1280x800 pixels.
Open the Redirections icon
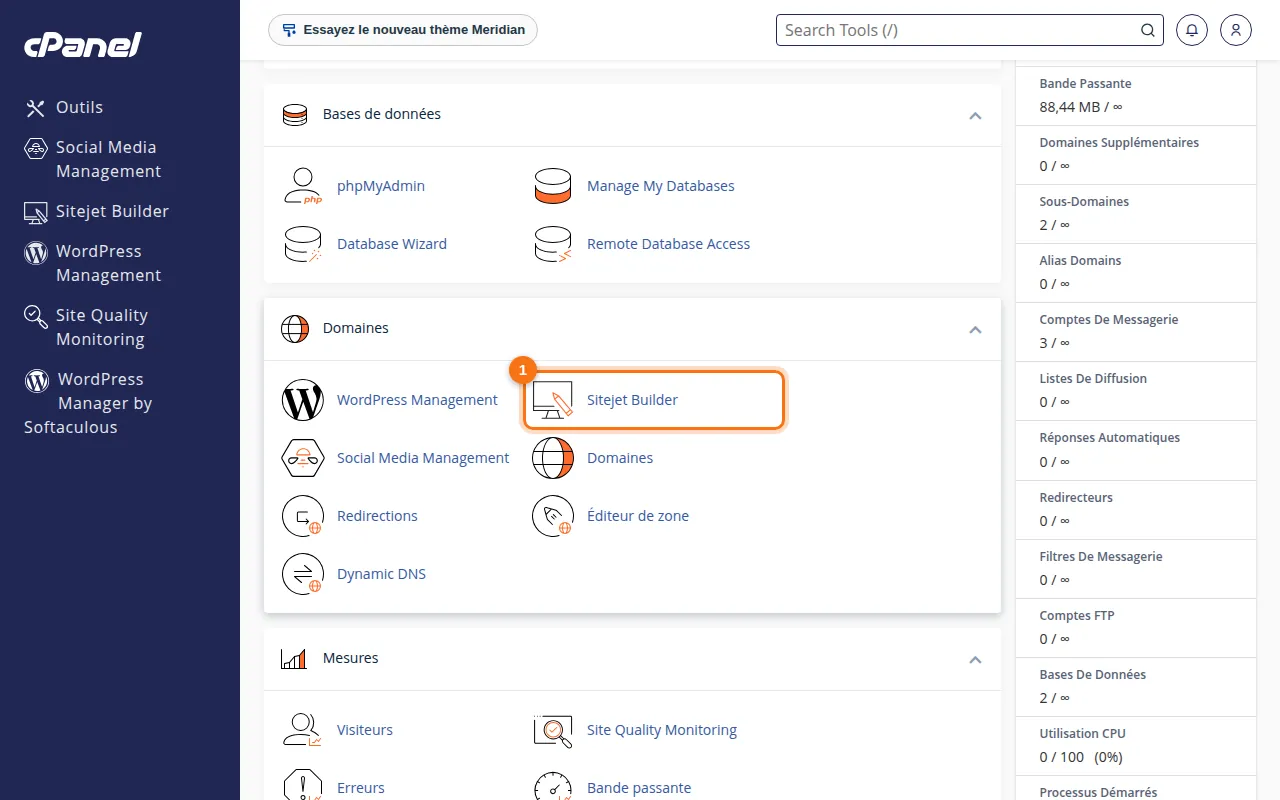[302, 516]
